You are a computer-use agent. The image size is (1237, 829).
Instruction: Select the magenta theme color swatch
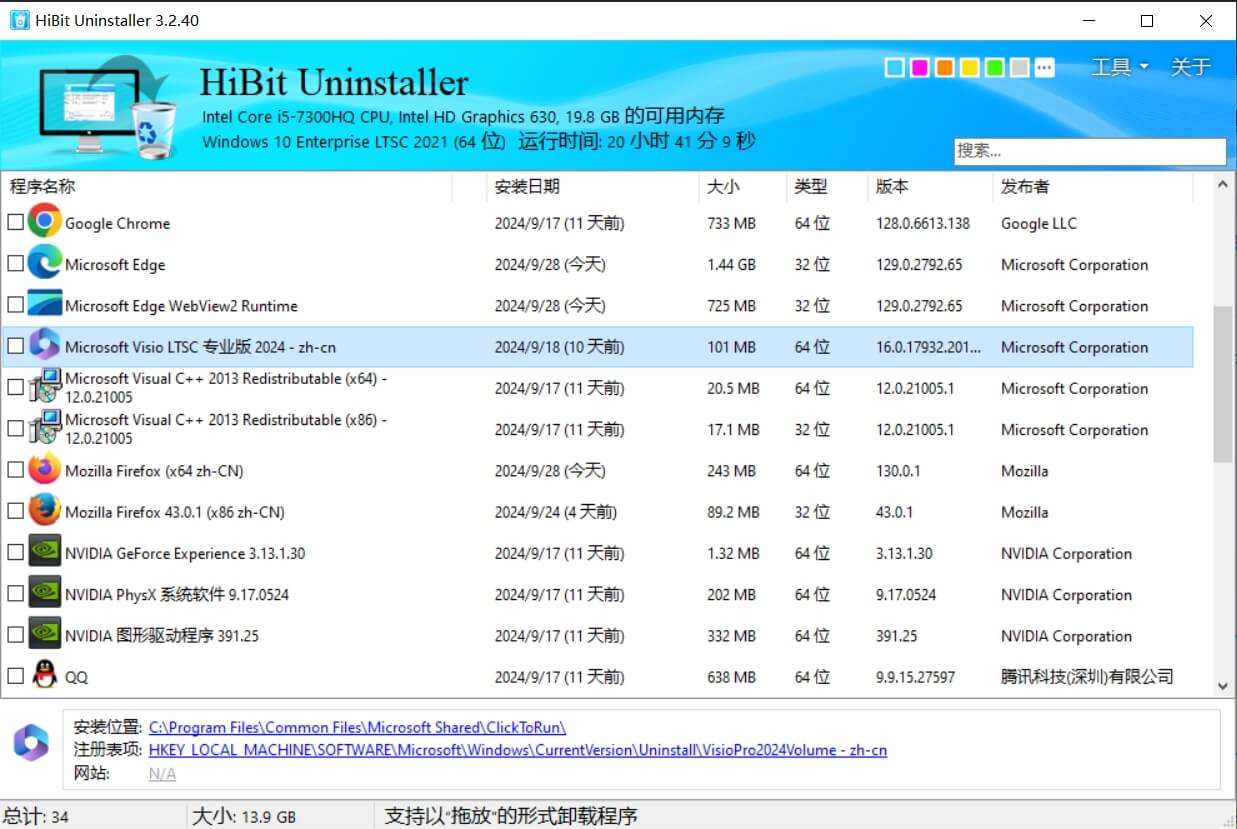[x=919, y=67]
